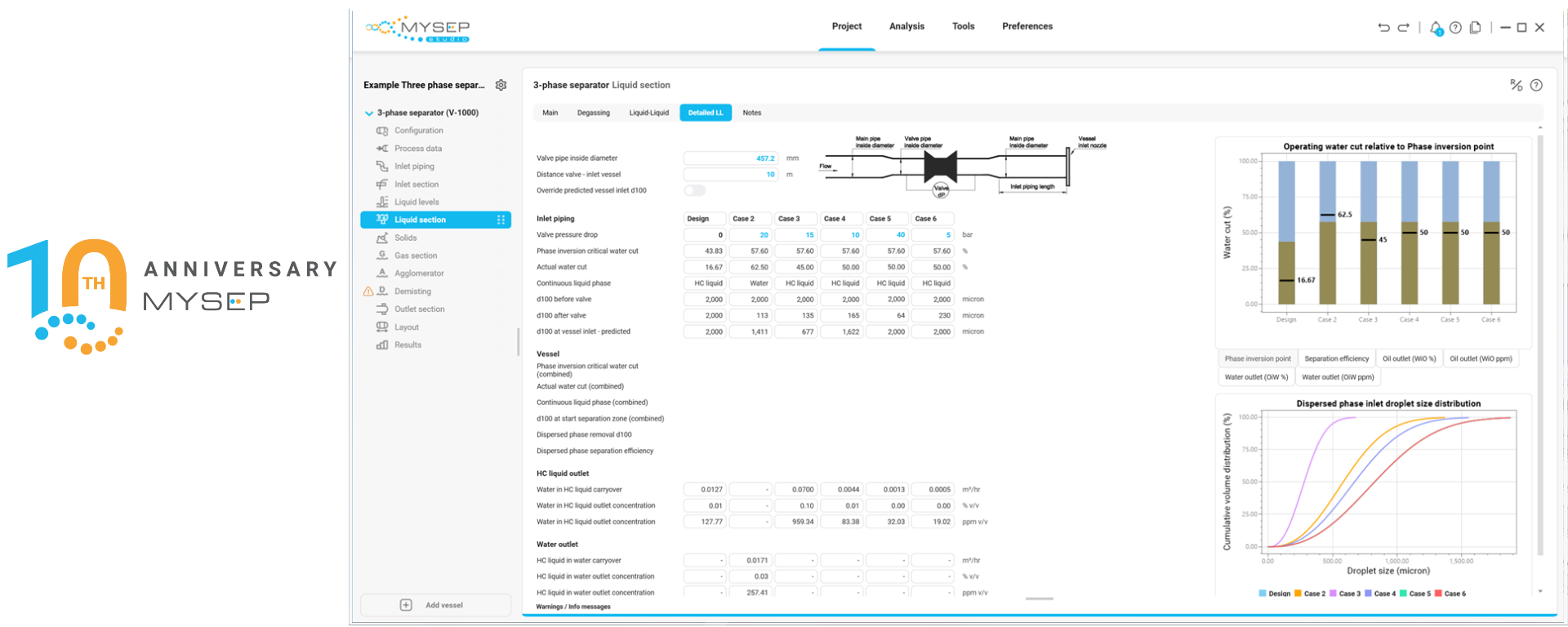Viewport: 1568px width, 627px height.
Task: Click the Design legend color swatch
Action: [1263, 594]
